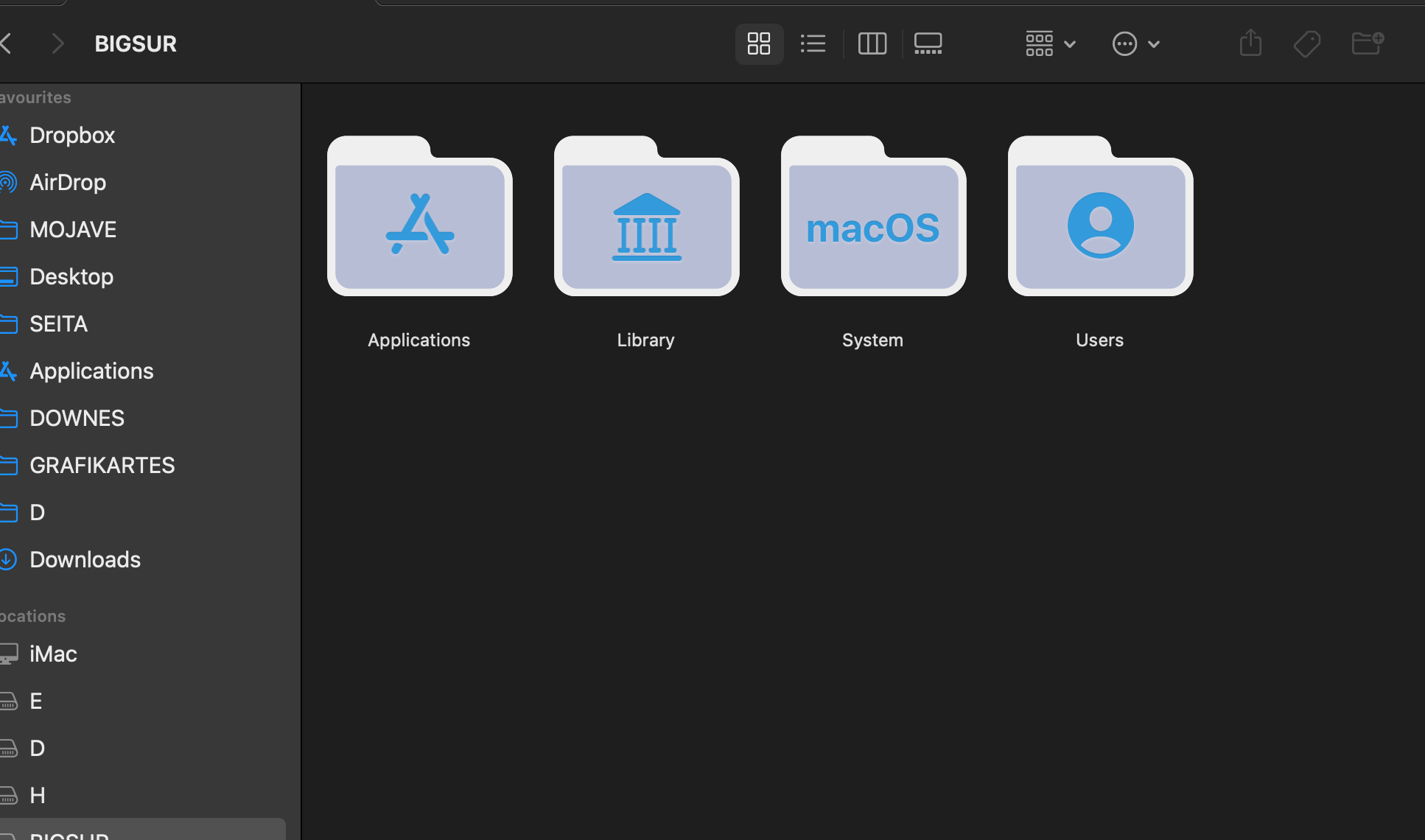Click the Edit Tags icon
Viewport: 1425px width, 840px height.
pos(1306,44)
